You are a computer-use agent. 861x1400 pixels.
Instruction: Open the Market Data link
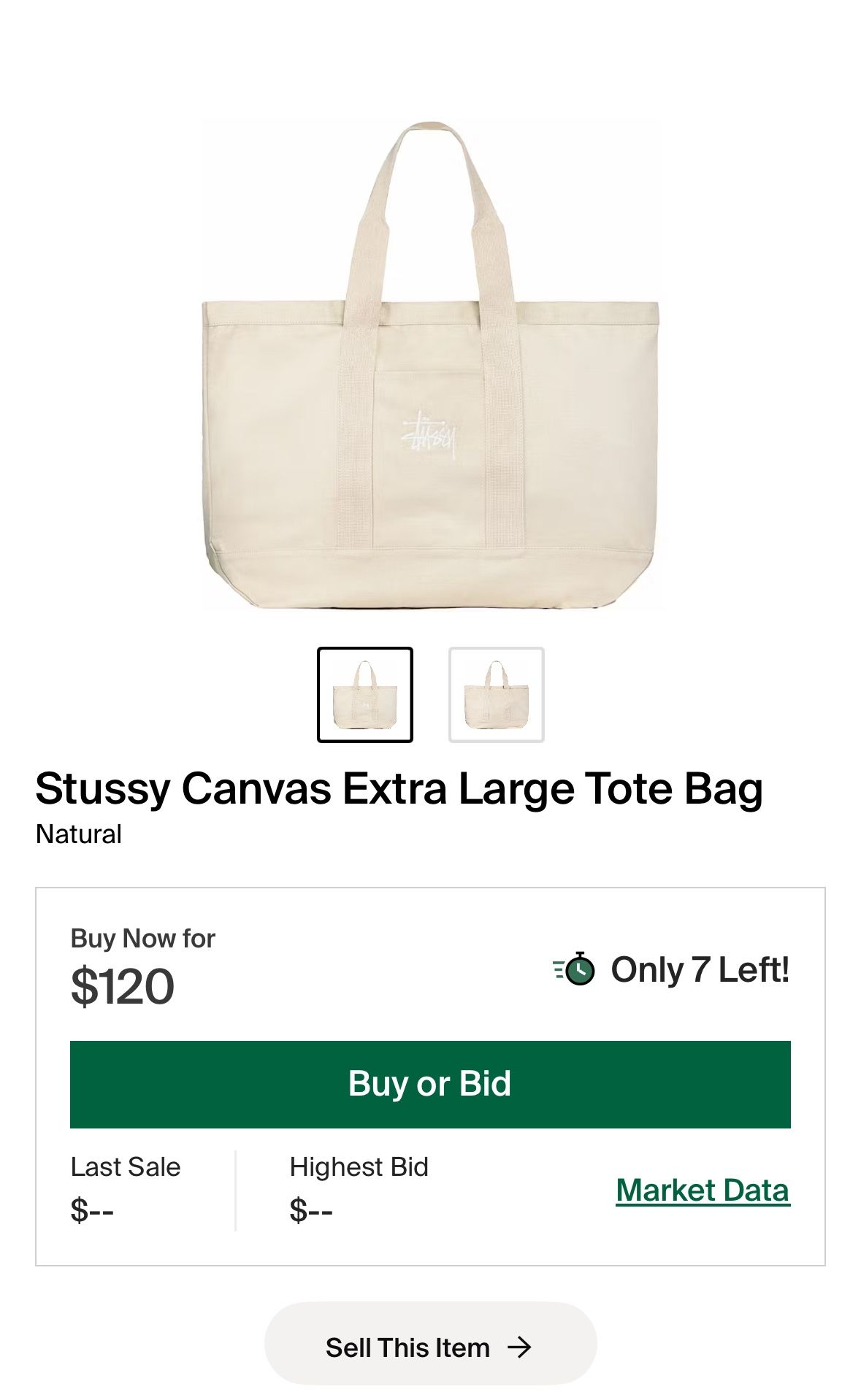(703, 1190)
